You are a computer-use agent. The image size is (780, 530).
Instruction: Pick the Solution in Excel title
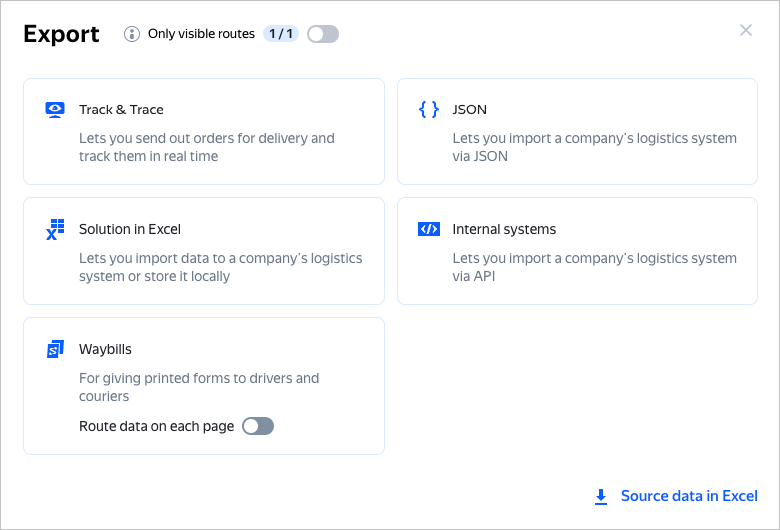coord(130,229)
